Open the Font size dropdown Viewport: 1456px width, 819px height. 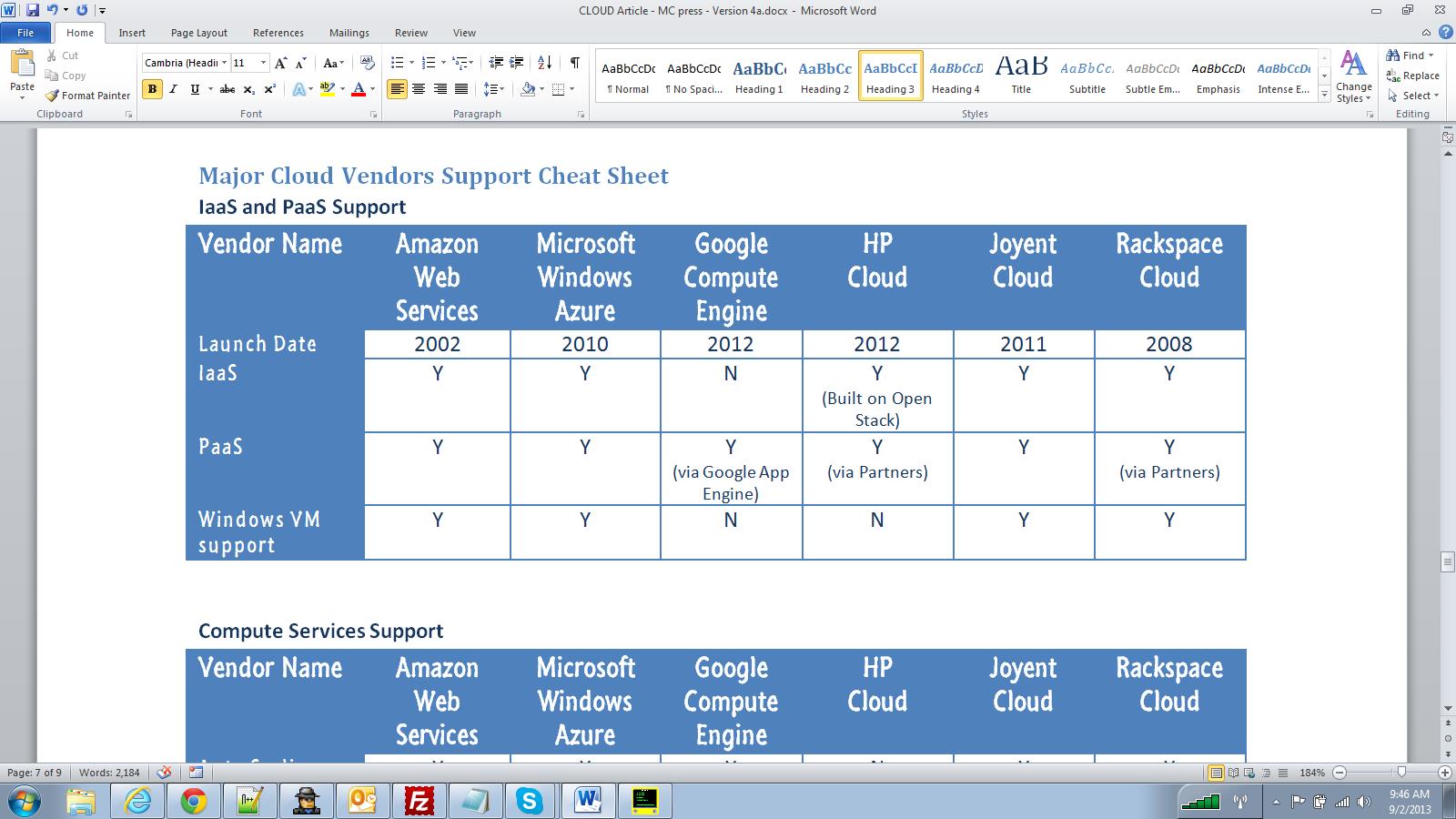coord(264,63)
